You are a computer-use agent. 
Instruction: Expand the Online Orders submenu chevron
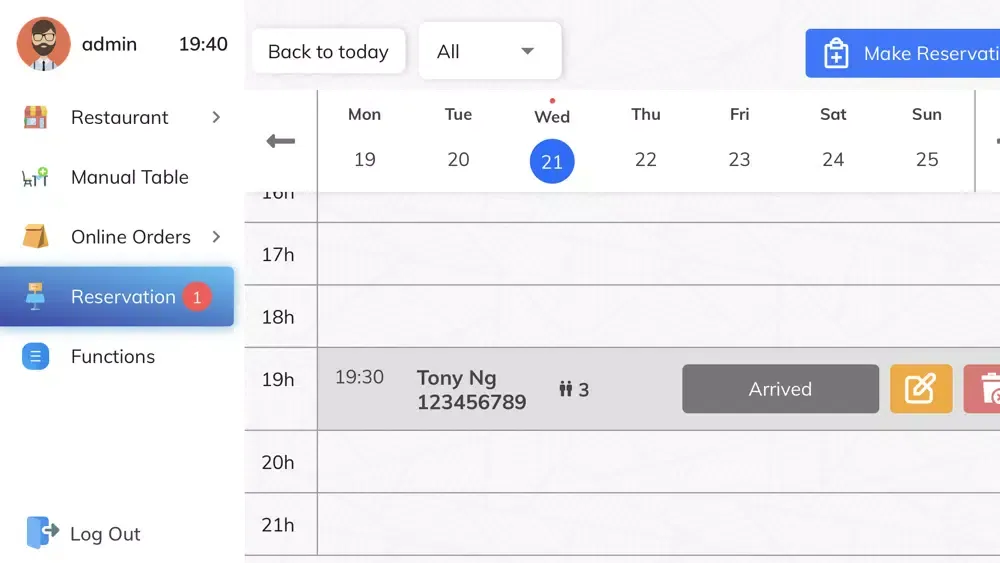216,237
